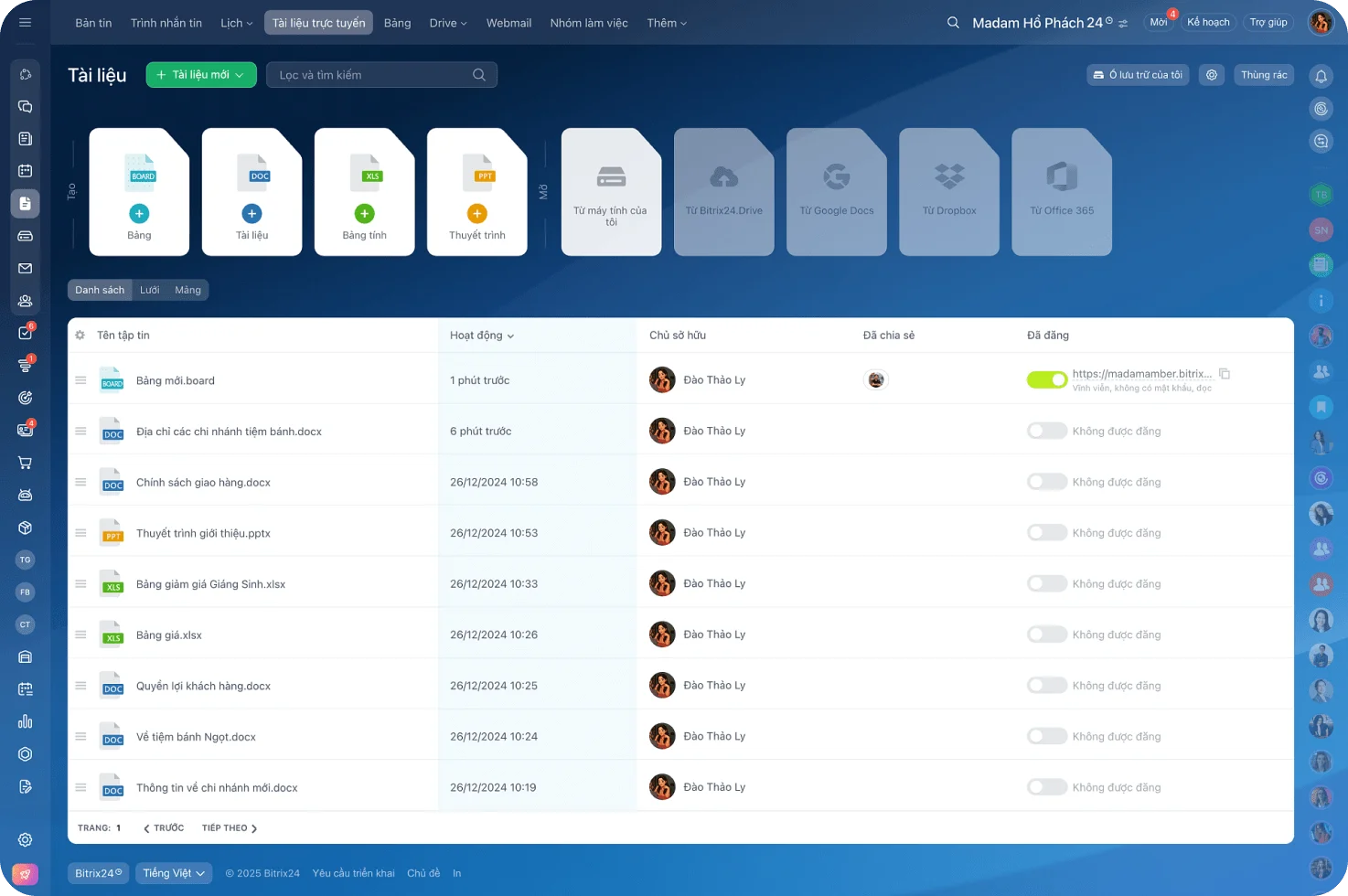Click the notifications bell icon

pos(1321,77)
